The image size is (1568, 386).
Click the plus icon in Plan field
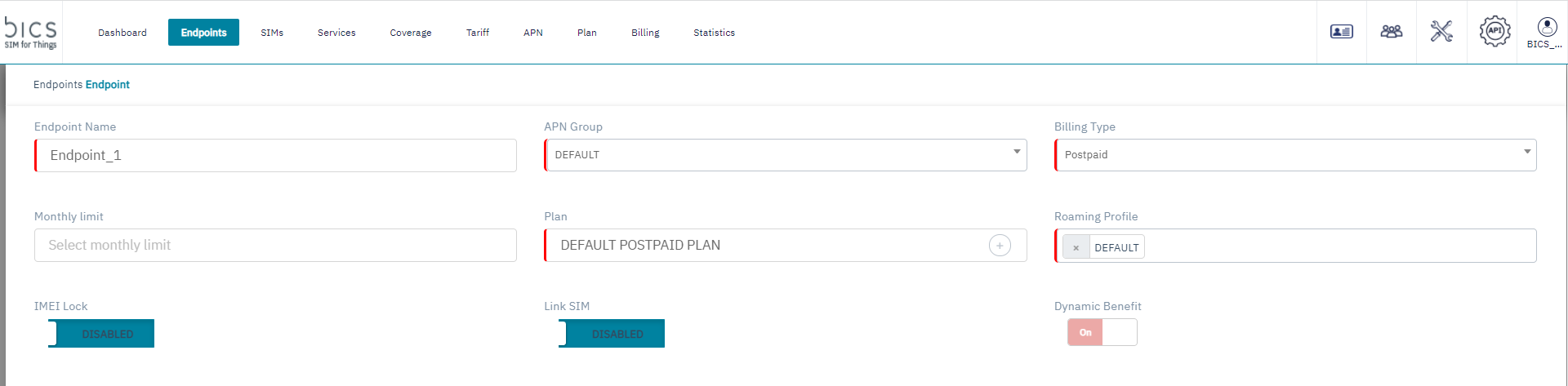pos(1000,246)
